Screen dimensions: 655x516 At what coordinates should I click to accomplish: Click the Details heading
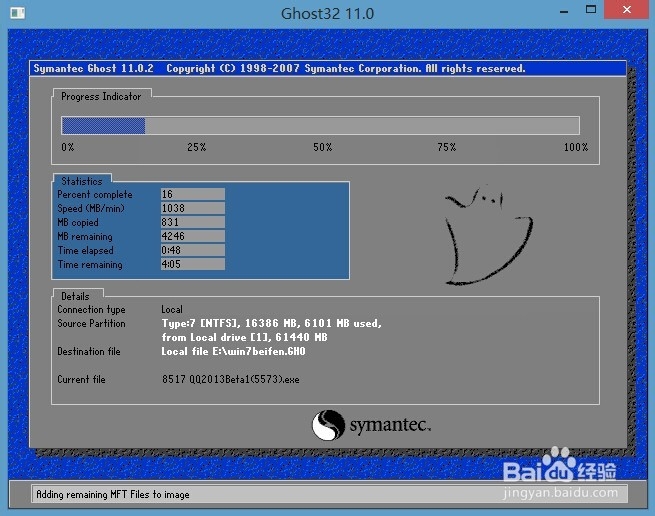click(x=75, y=296)
